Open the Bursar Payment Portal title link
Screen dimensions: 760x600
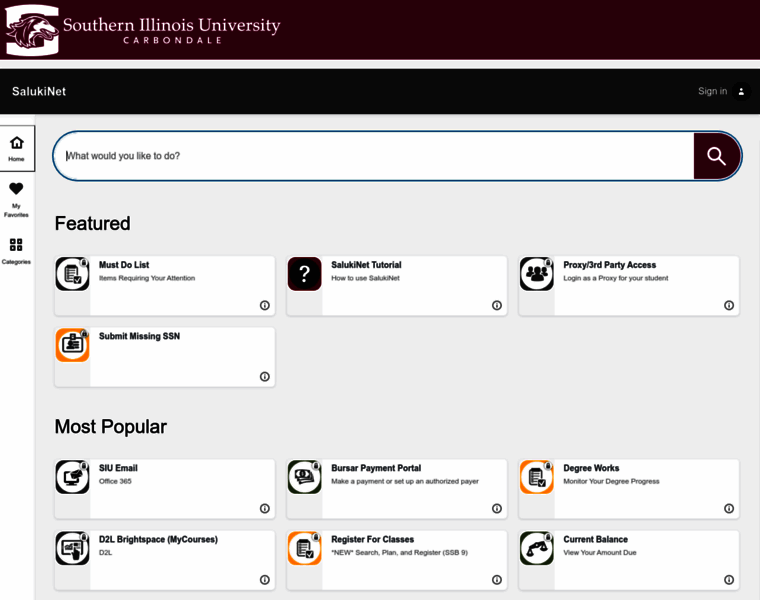[376, 468]
